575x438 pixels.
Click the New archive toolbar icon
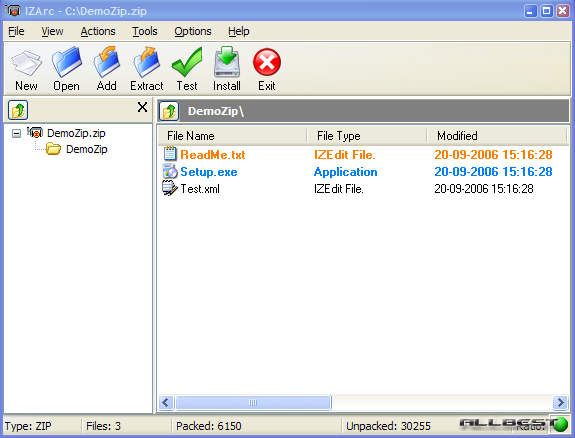pos(26,63)
